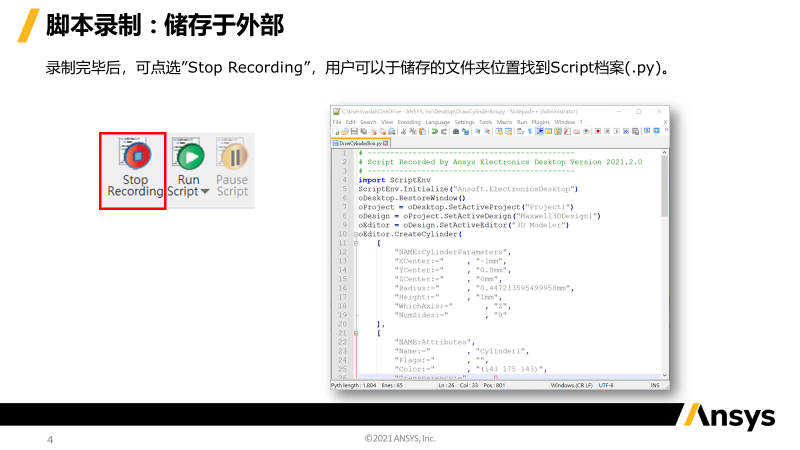This screenshot has height=450, width=800.
Task: Click the Stop Macro Recording square icon
Action: tap(607, 132)
